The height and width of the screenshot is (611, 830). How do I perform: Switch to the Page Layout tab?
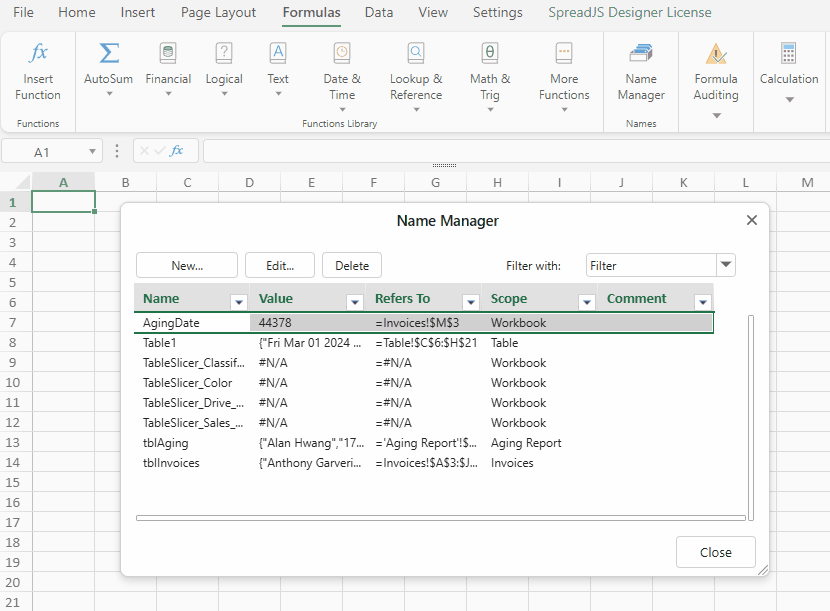(218, 12)
